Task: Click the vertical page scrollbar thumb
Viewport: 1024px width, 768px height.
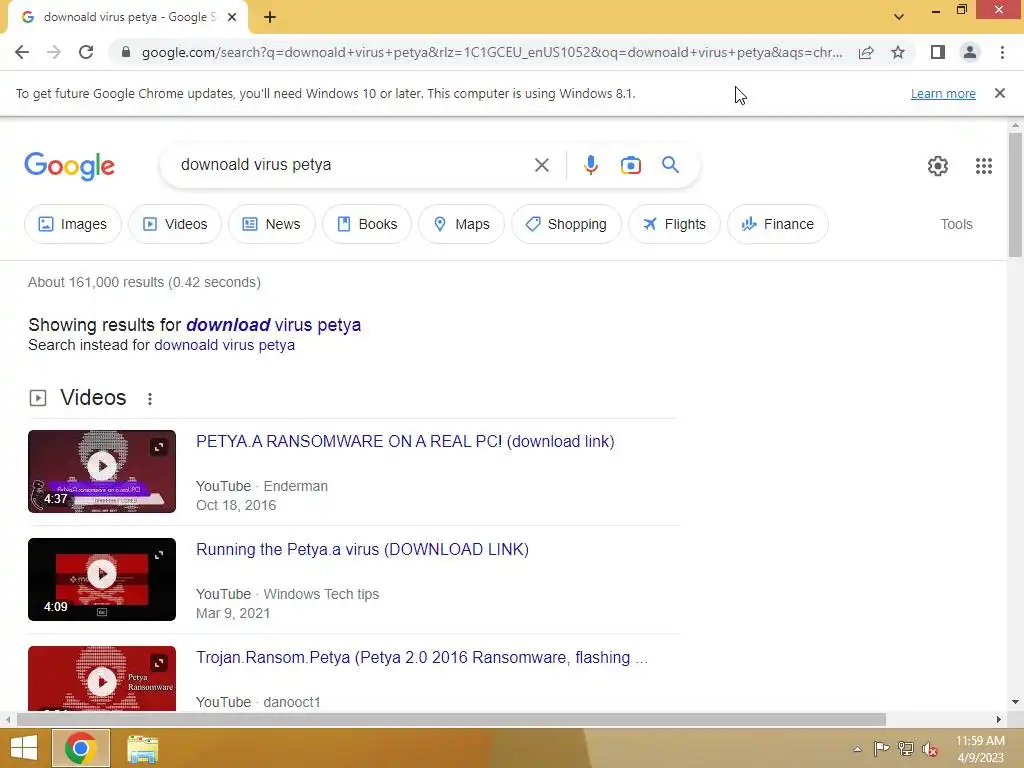Action: (1015, 195)
